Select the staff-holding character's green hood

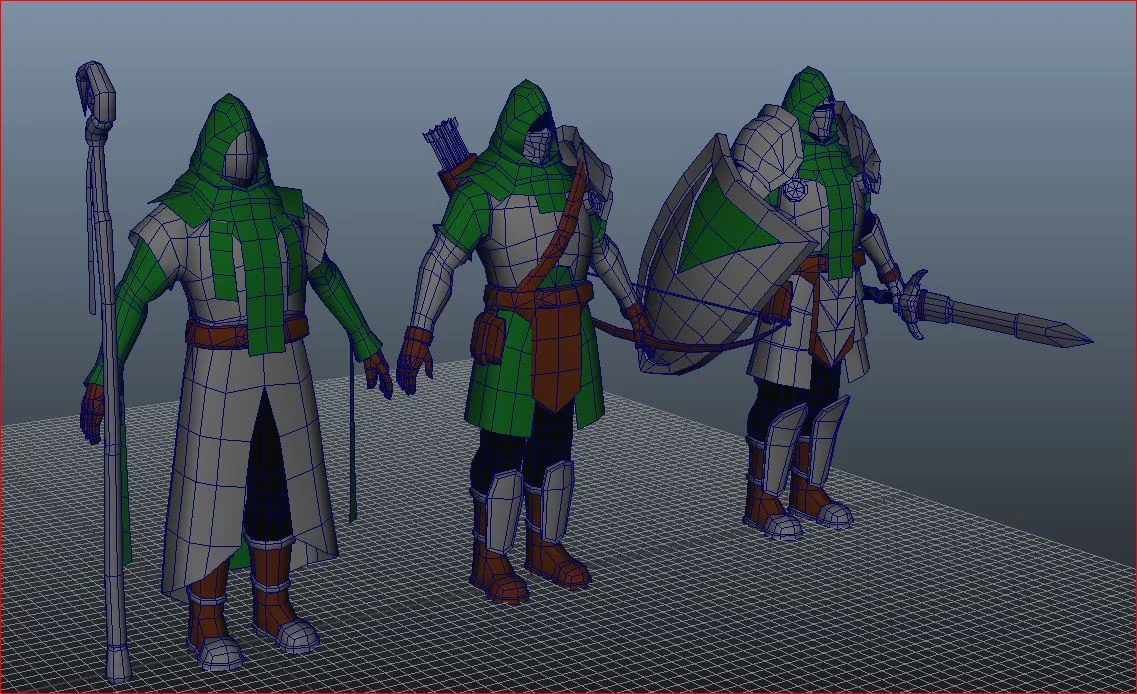[228, 142]
